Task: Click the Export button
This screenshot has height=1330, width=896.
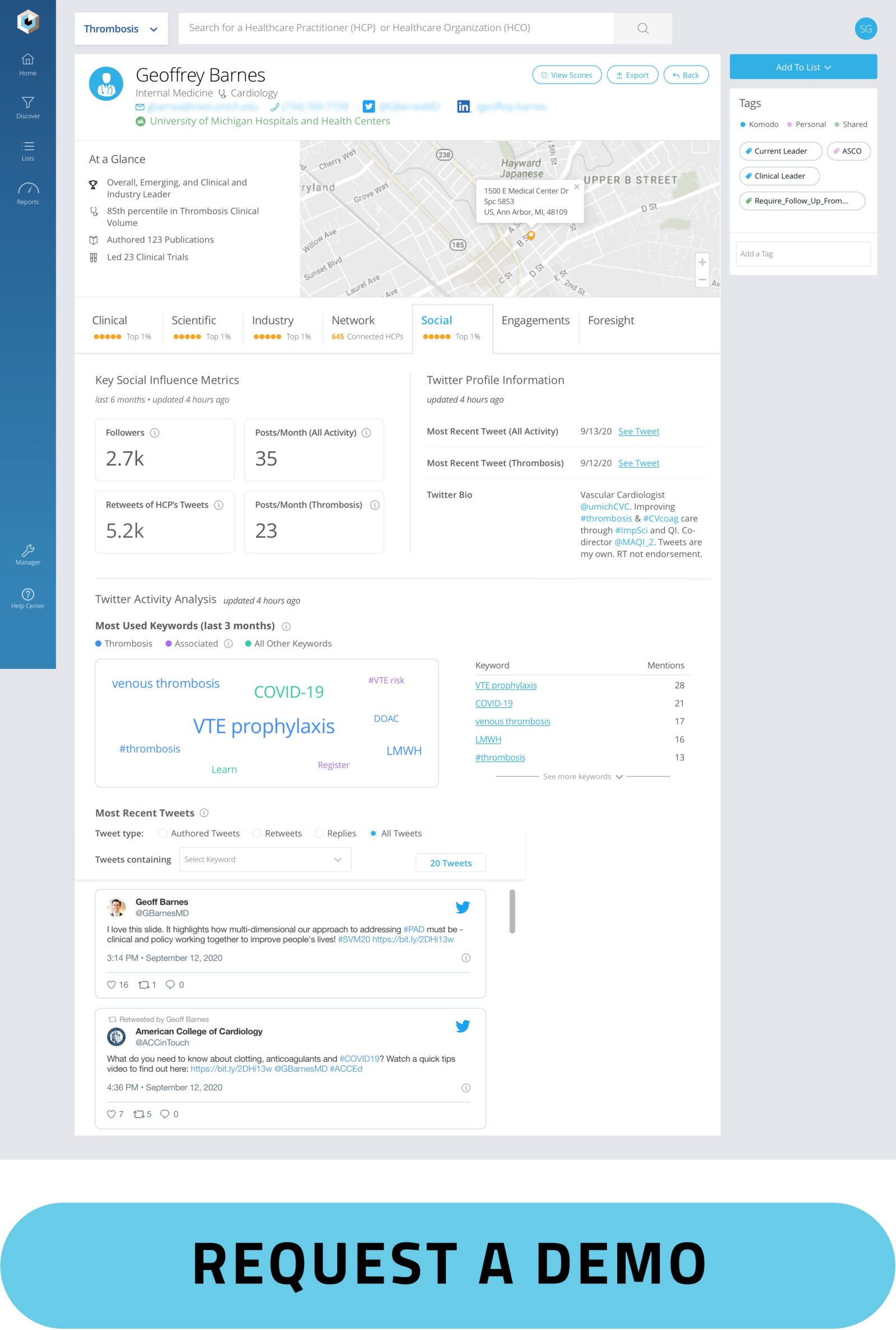Action: point(632,75)
